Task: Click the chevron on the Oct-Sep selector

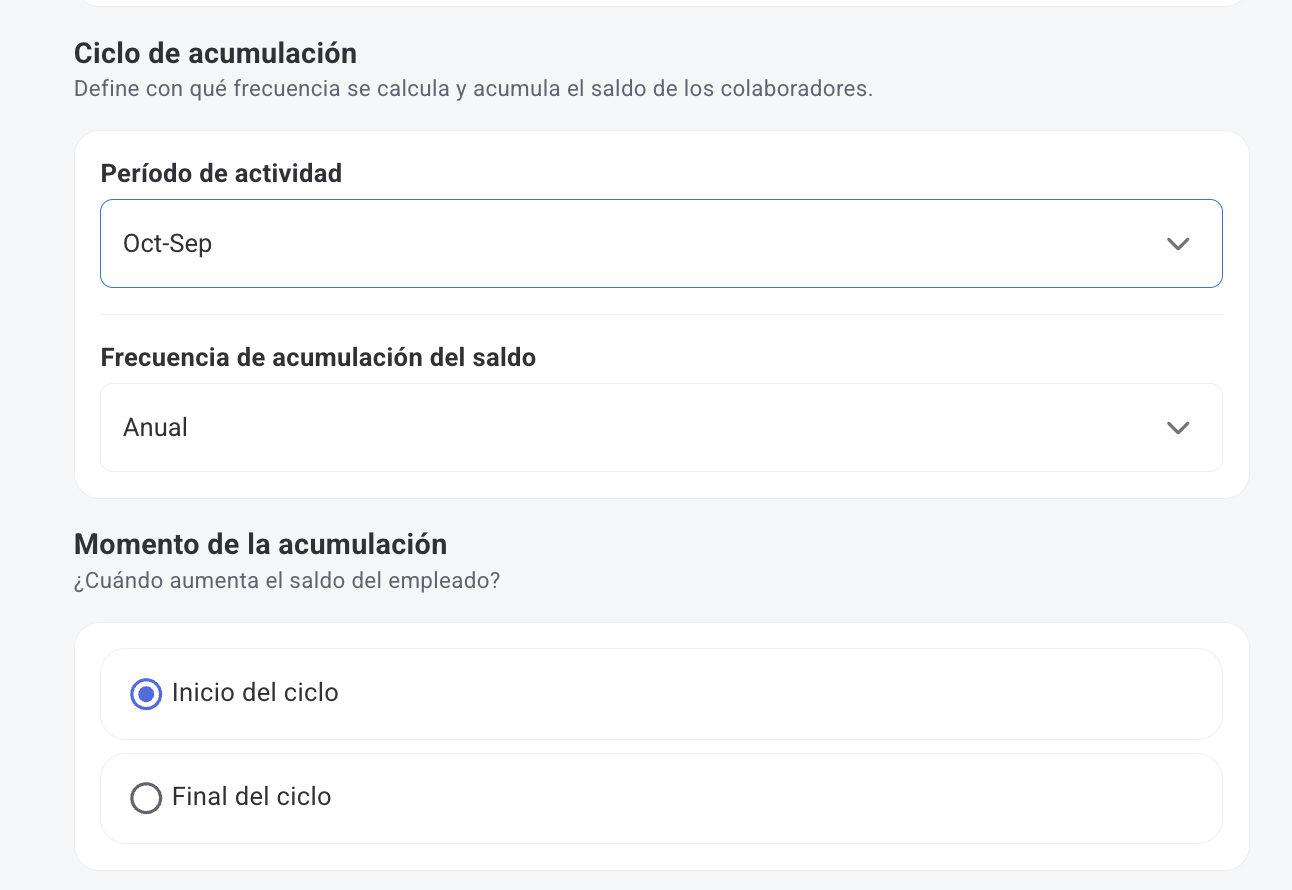Action: tap(1178, 243)
